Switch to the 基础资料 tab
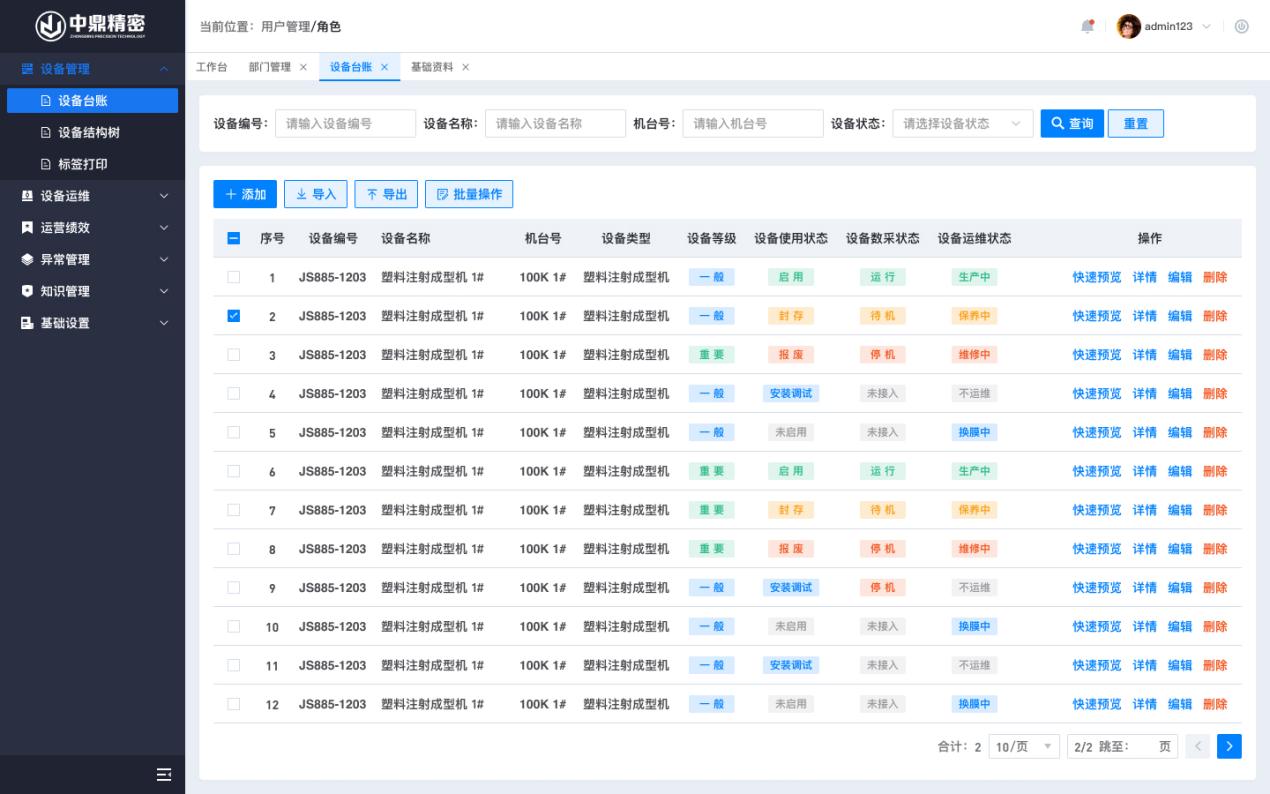The width and height of the screenshot is (1270, 794). (432, 67)
